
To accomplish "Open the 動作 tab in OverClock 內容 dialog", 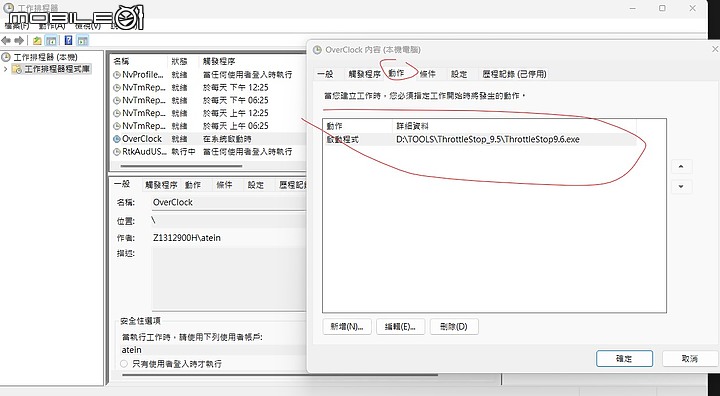I will [x=396, y=73].
